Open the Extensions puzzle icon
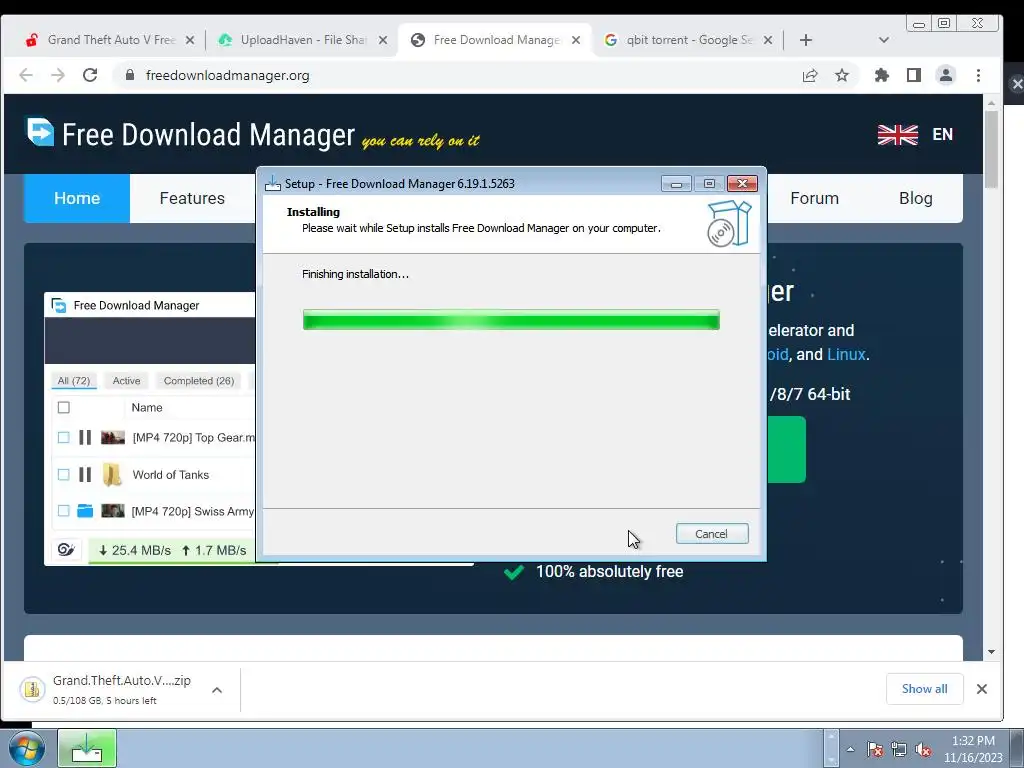The image size is (1024, 768). [882, 75]
